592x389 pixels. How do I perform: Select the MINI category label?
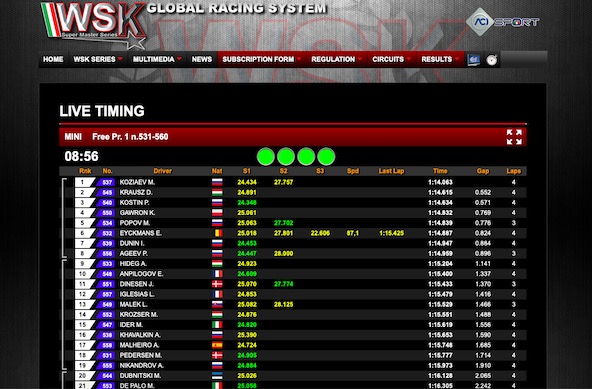pyautogui.click(x=73, y=137)
